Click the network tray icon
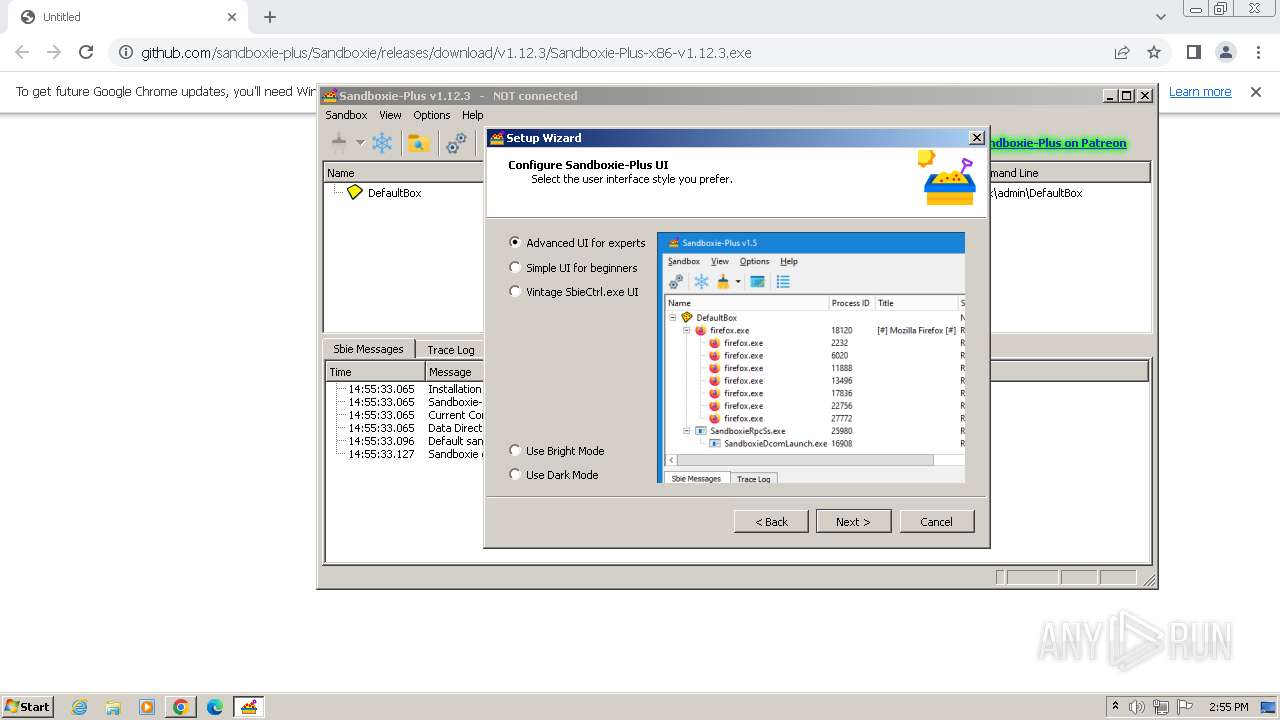 point(1161,707)
